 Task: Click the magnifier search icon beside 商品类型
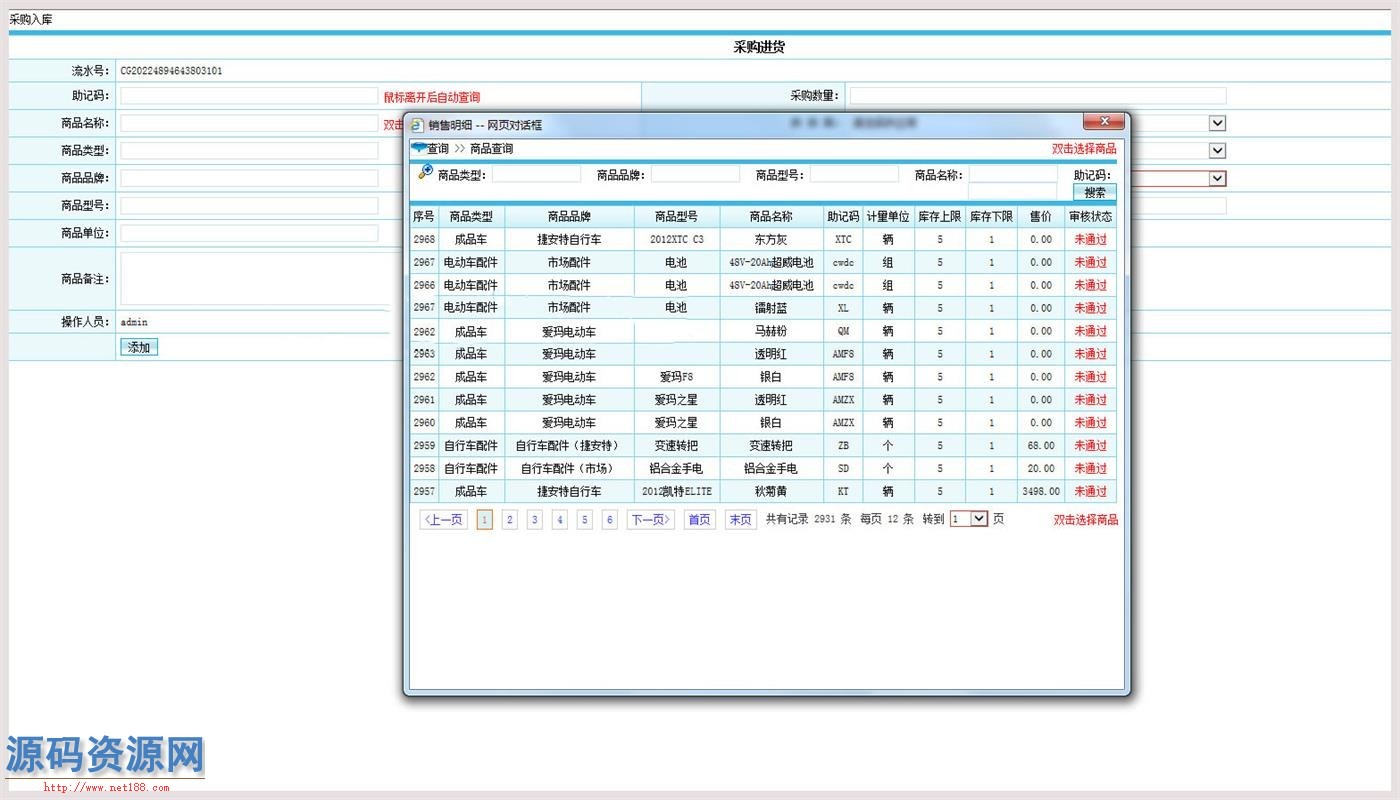(x=425, y=172)
